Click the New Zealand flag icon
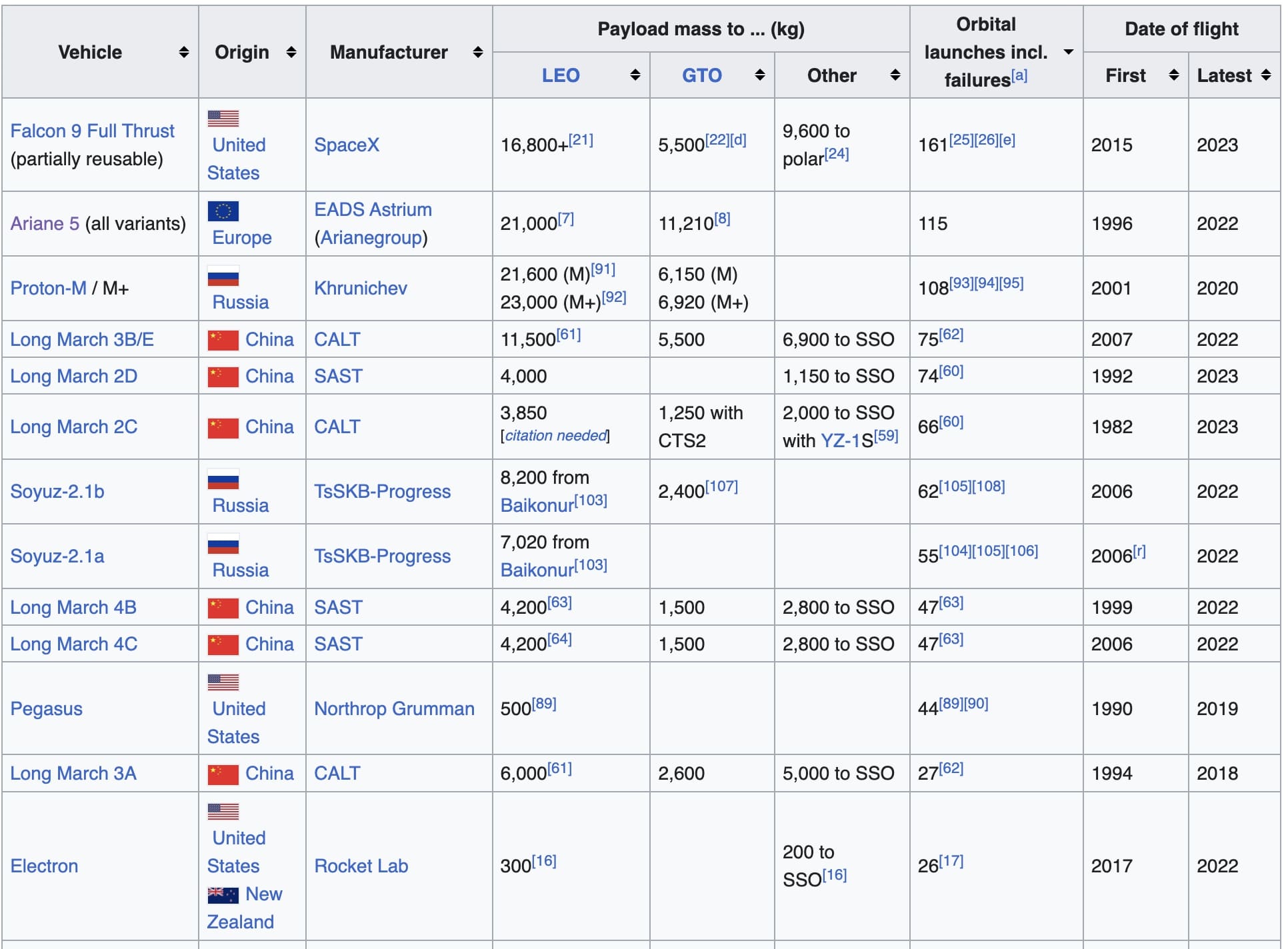 tap(223, 894)
